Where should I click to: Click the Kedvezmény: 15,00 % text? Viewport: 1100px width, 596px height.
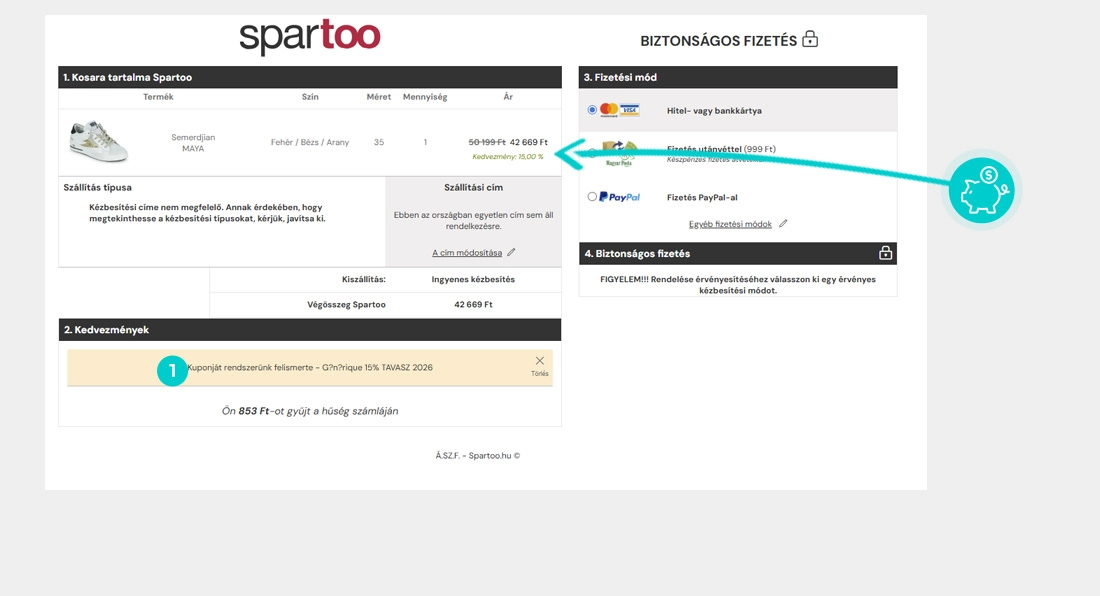coord(508,157)
